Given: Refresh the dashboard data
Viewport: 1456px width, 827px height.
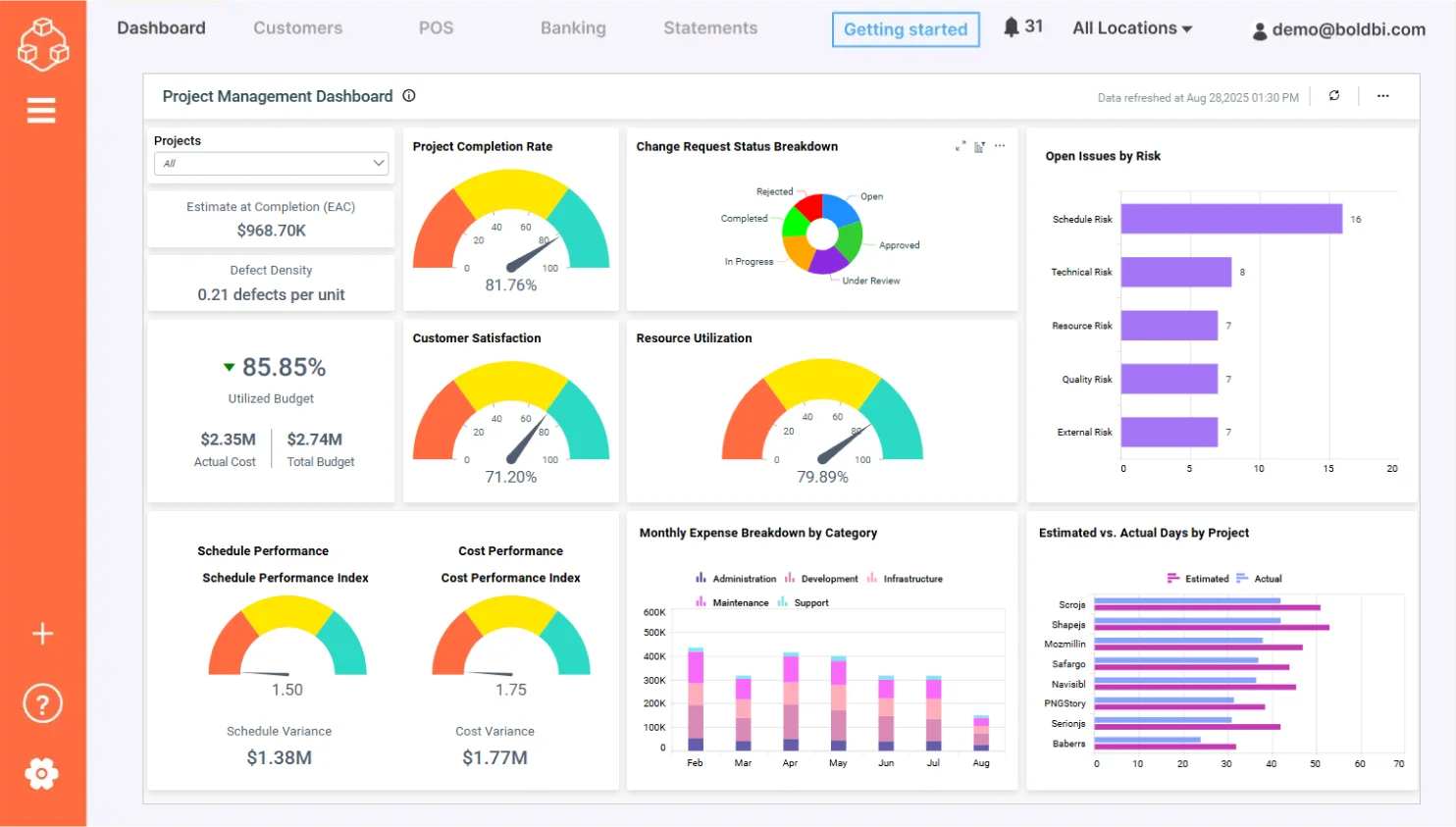Looking at the screenshot, I should coord(1334,96).
